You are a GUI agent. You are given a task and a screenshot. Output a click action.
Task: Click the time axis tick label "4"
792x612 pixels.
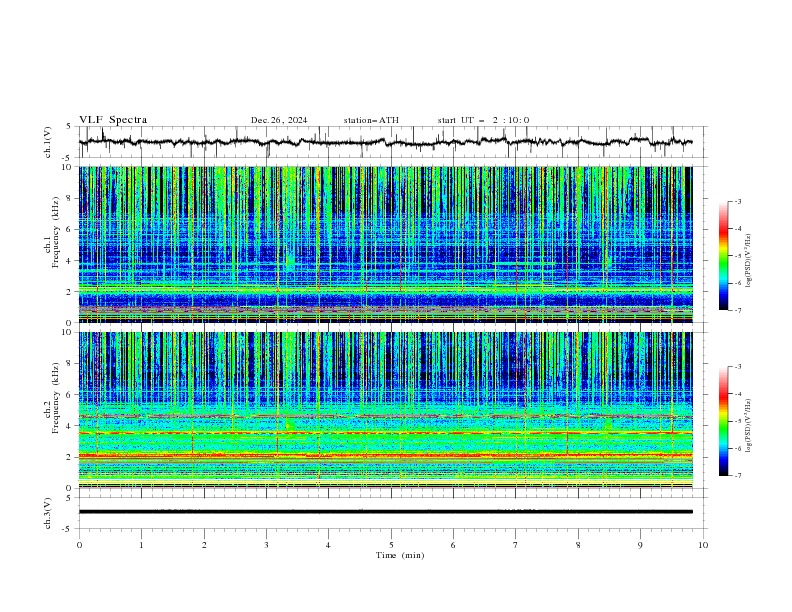[x=328, y=545]
